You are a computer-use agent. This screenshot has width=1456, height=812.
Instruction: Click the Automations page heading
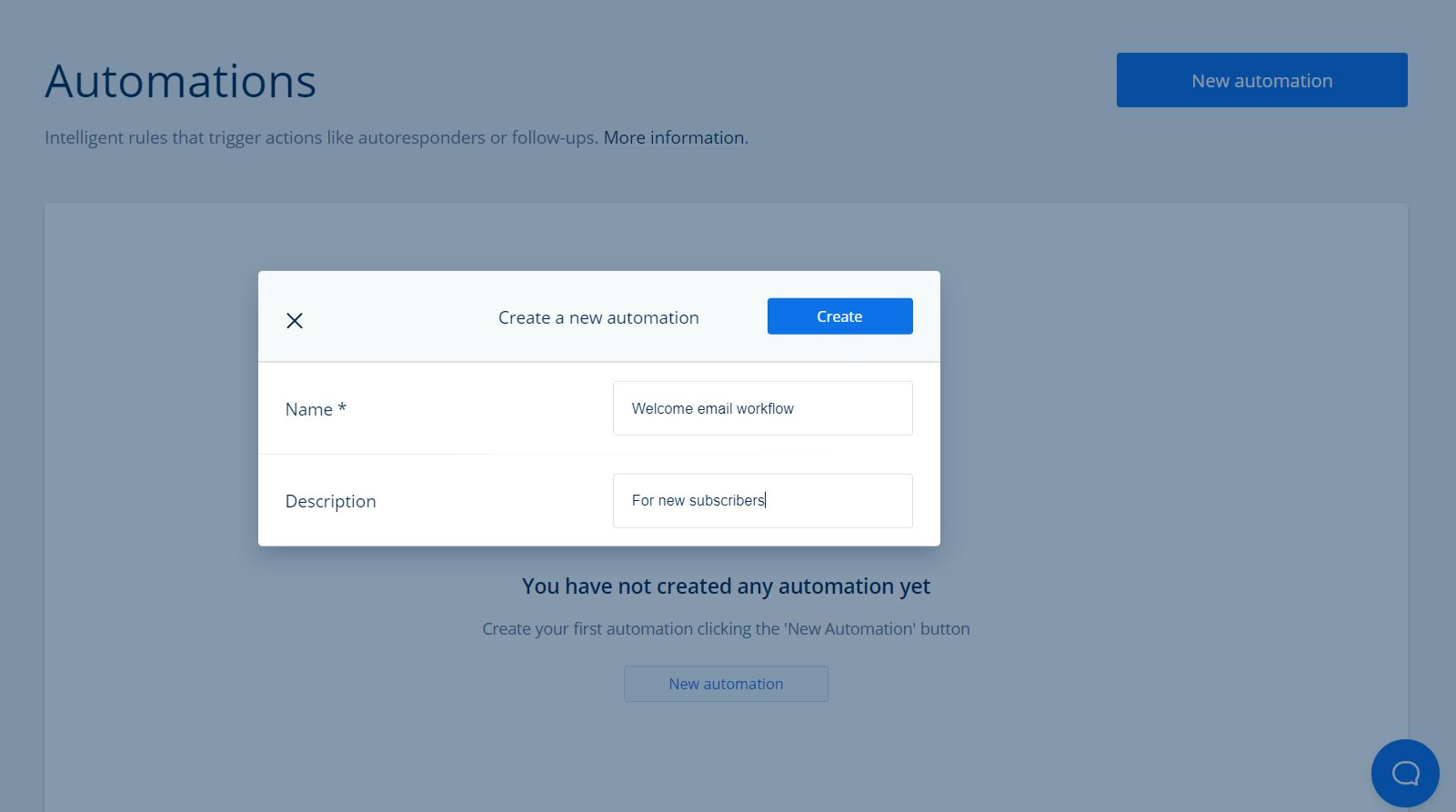pyautogui.click(x=180, y=81)
